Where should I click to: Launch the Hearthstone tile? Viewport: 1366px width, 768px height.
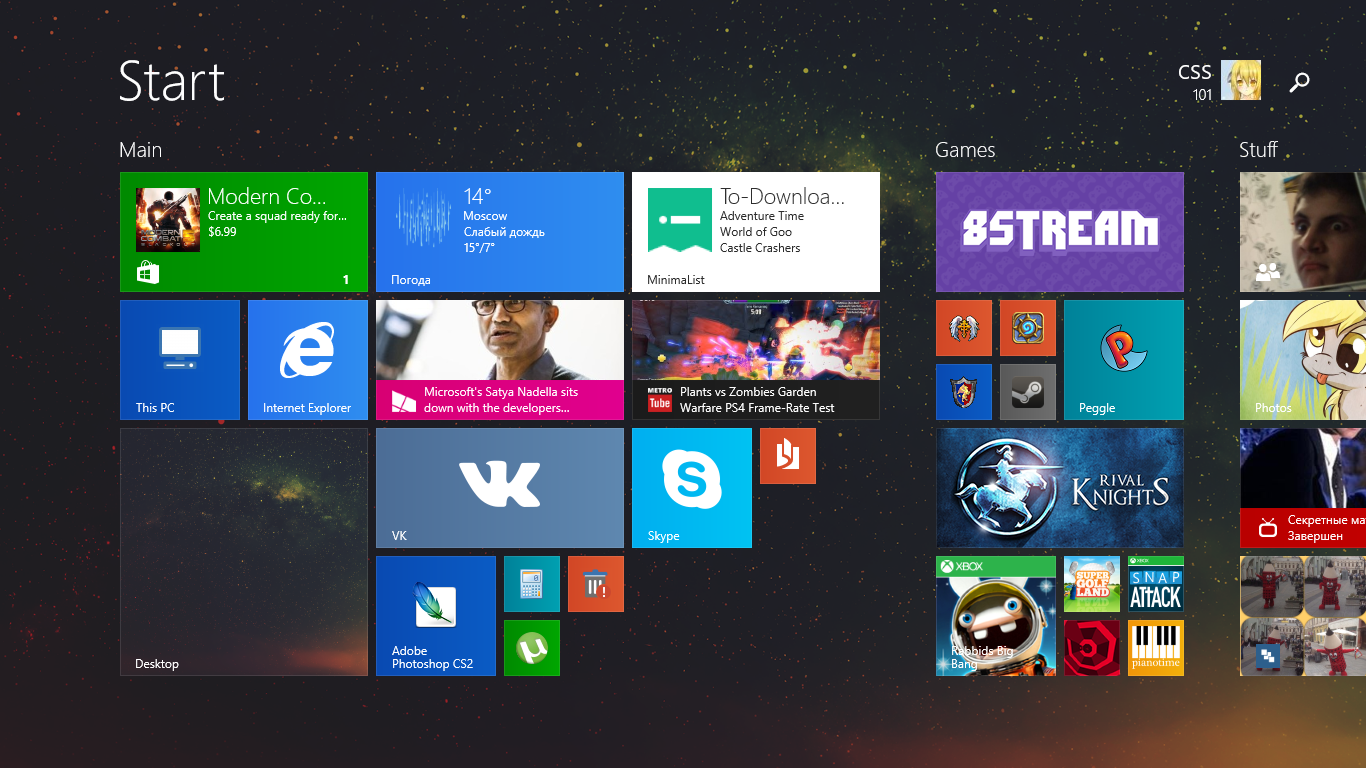coord(1028,328)
